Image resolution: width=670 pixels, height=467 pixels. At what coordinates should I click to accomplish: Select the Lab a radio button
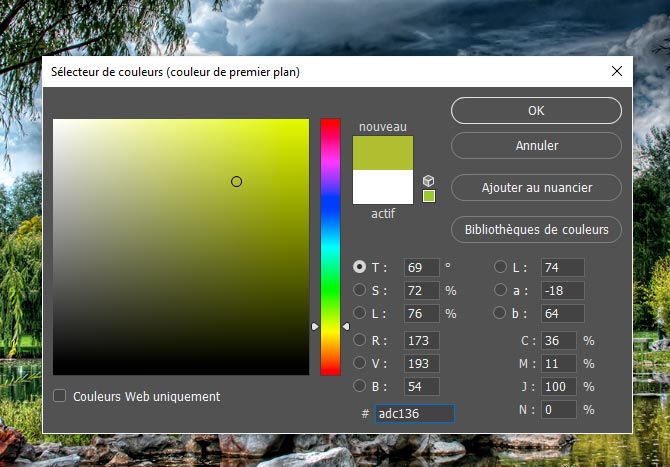501,290
